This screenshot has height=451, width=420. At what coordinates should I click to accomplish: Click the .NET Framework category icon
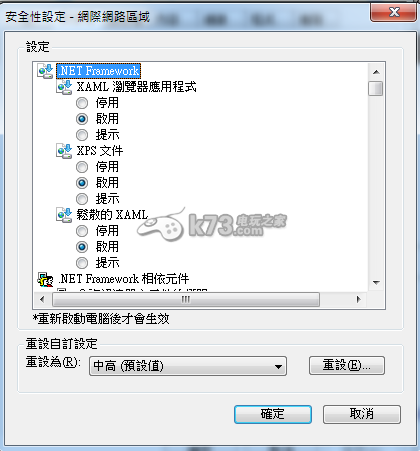pos(45,71)
